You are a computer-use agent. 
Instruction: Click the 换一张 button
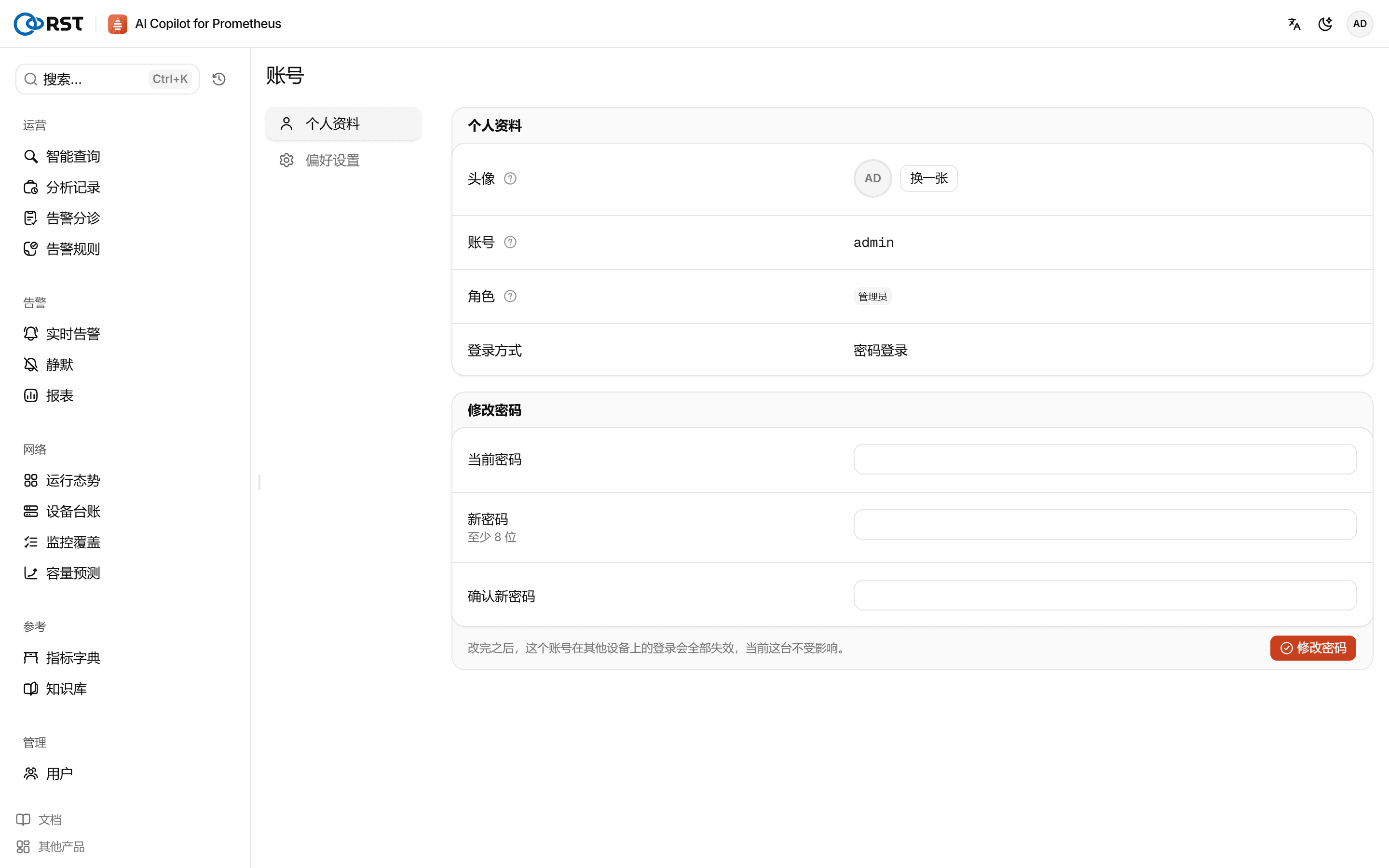pos(929,178)
